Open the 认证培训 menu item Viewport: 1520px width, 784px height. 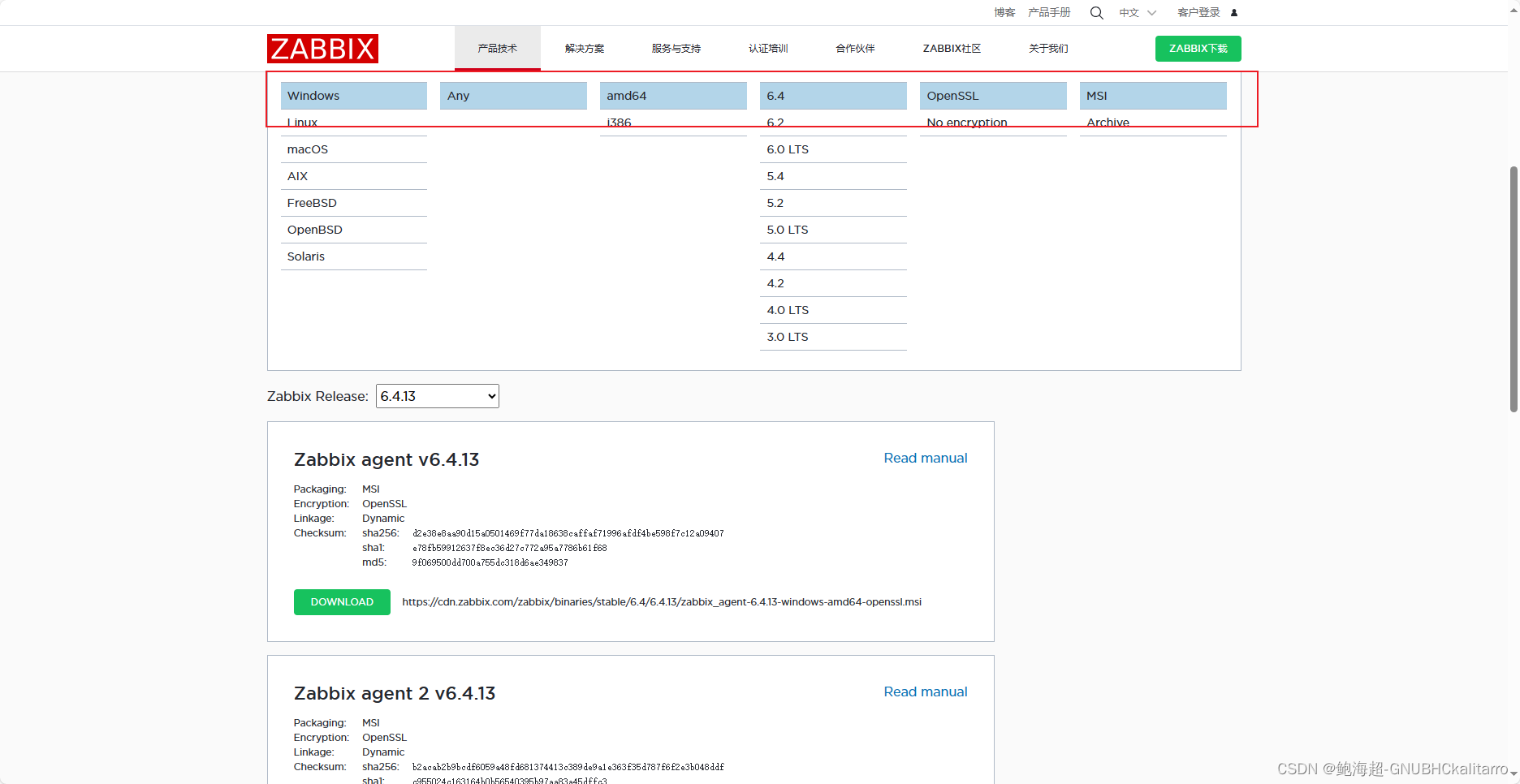tap(768, 49)
